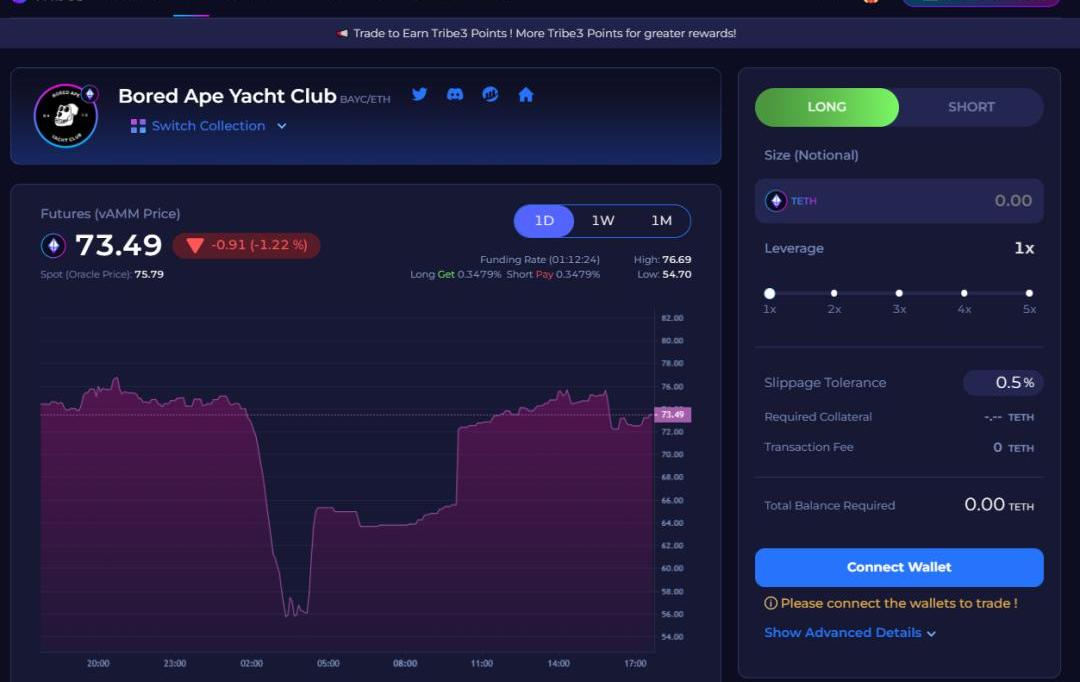Screen dimensions: 1080x682
Task: Select the SHORT position toggle
Action: 971,107
